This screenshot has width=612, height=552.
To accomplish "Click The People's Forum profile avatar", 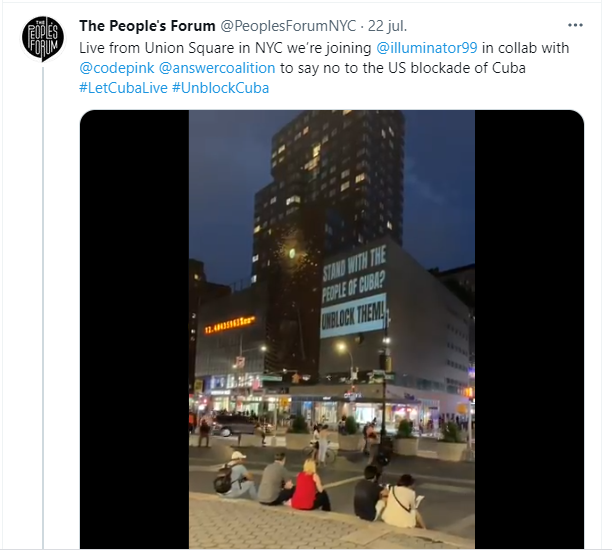I will coord(43,39).
